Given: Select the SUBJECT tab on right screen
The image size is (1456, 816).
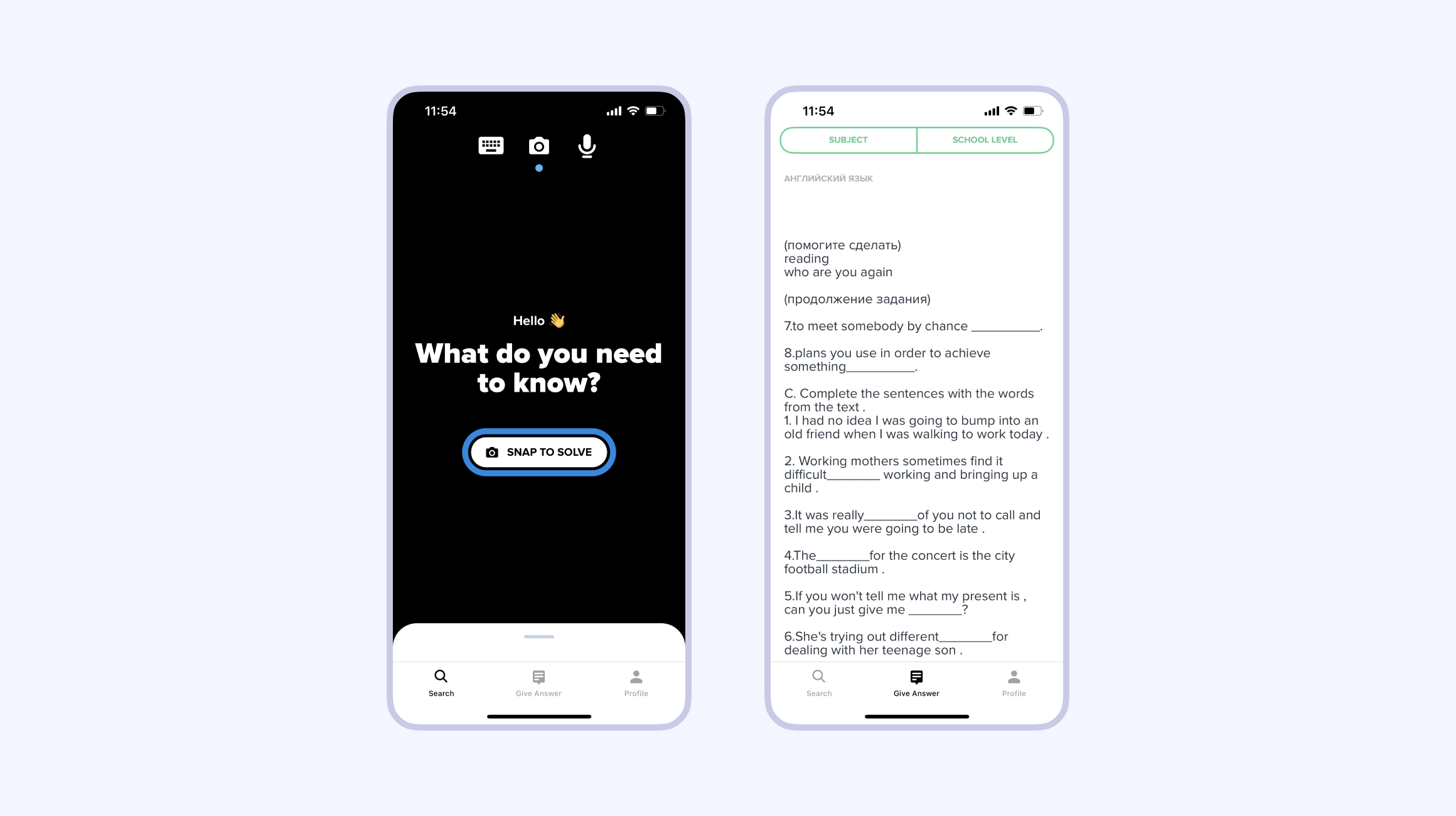Looking at the screenshot, I should (847, 139).
